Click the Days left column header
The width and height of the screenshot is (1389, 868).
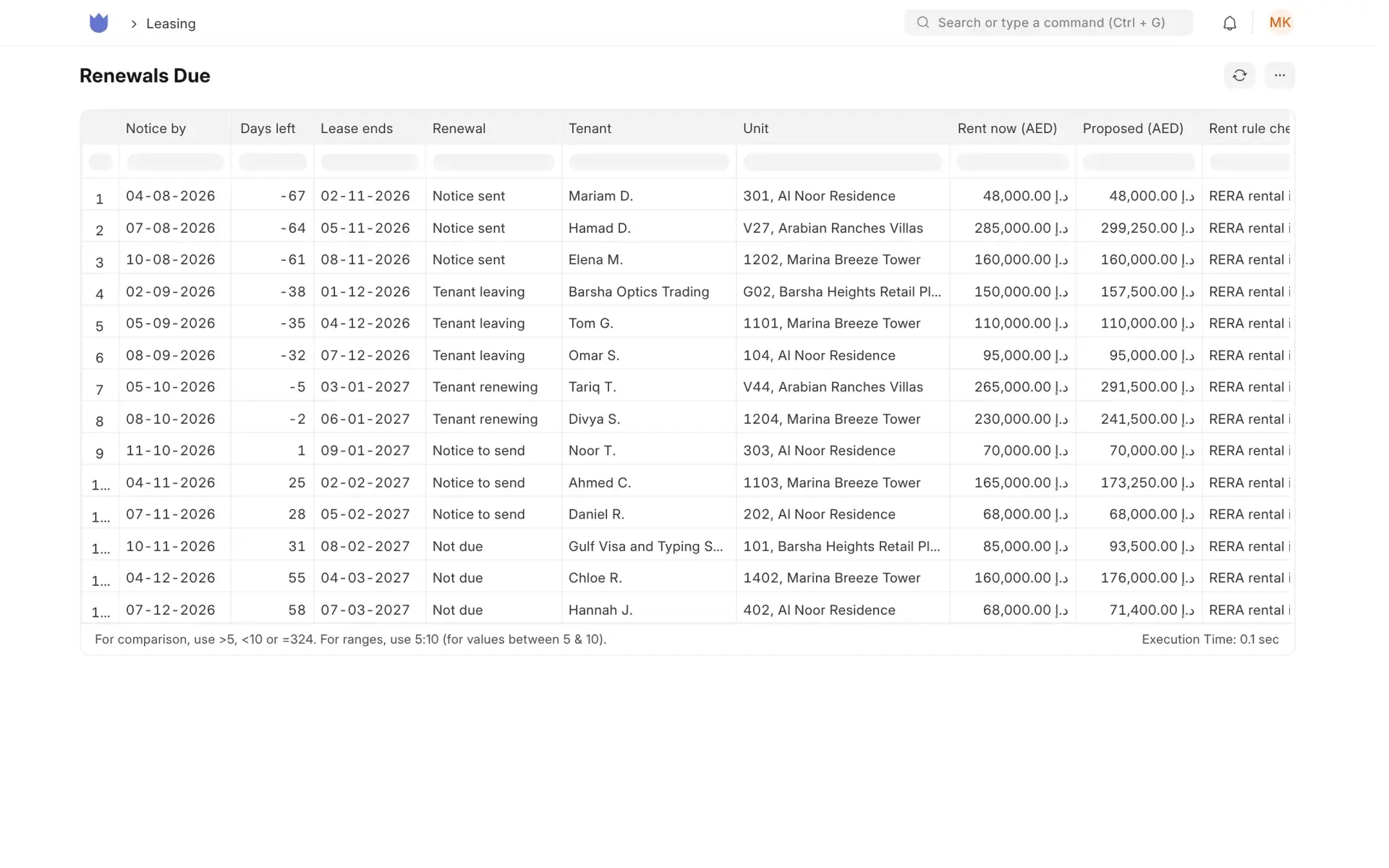(268, 128)
